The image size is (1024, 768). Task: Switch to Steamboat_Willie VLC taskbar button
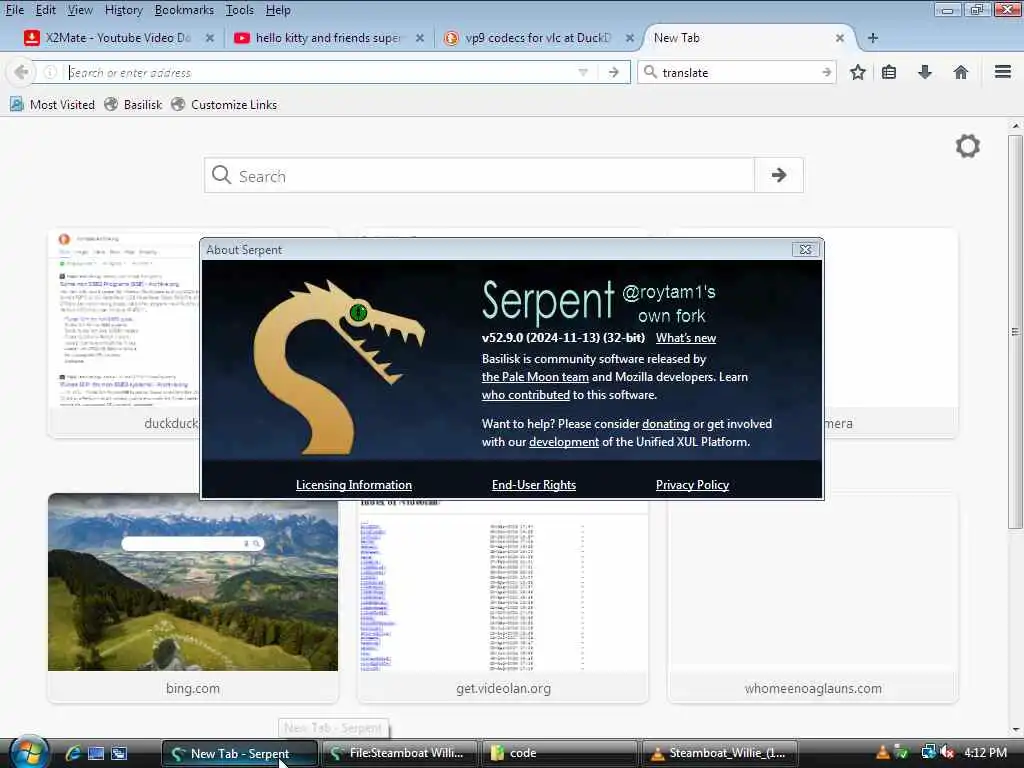point(720,753)
